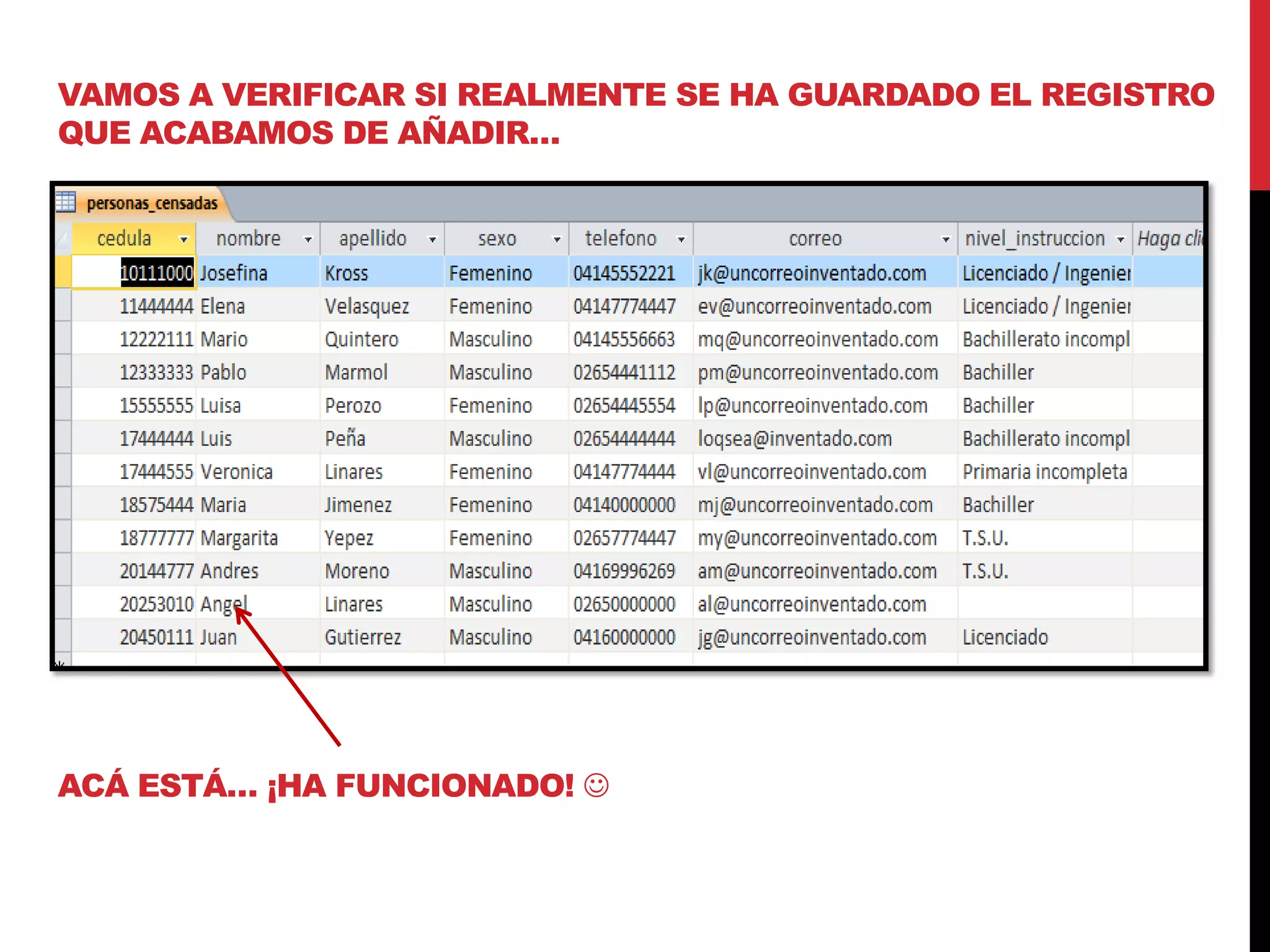Click the surname Yepez
1270x952 pixels.
pos(349,539)
